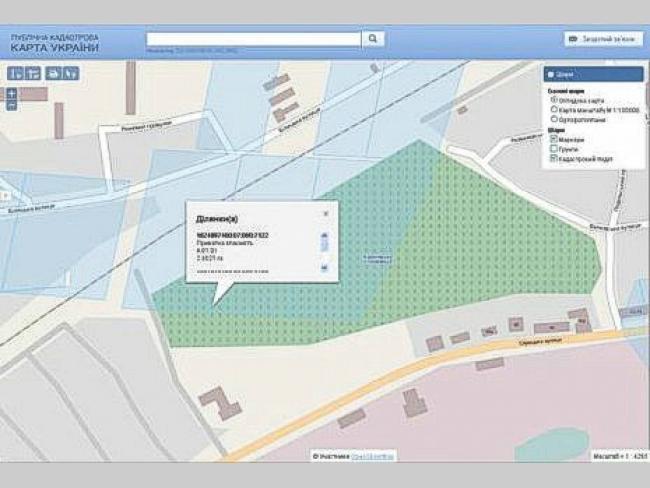Enable the Грунти layer checkbox

tap(554, 149)
